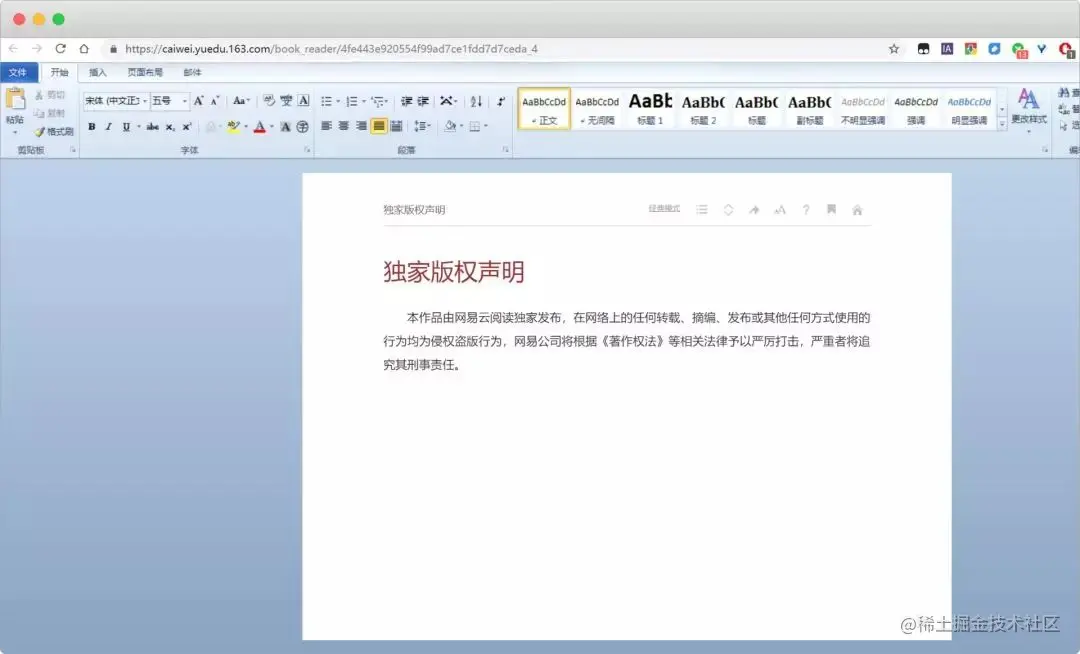Click the Sort A-Z icon
Viewport: 1080px width, 654px height.
(x=476, y=101)
